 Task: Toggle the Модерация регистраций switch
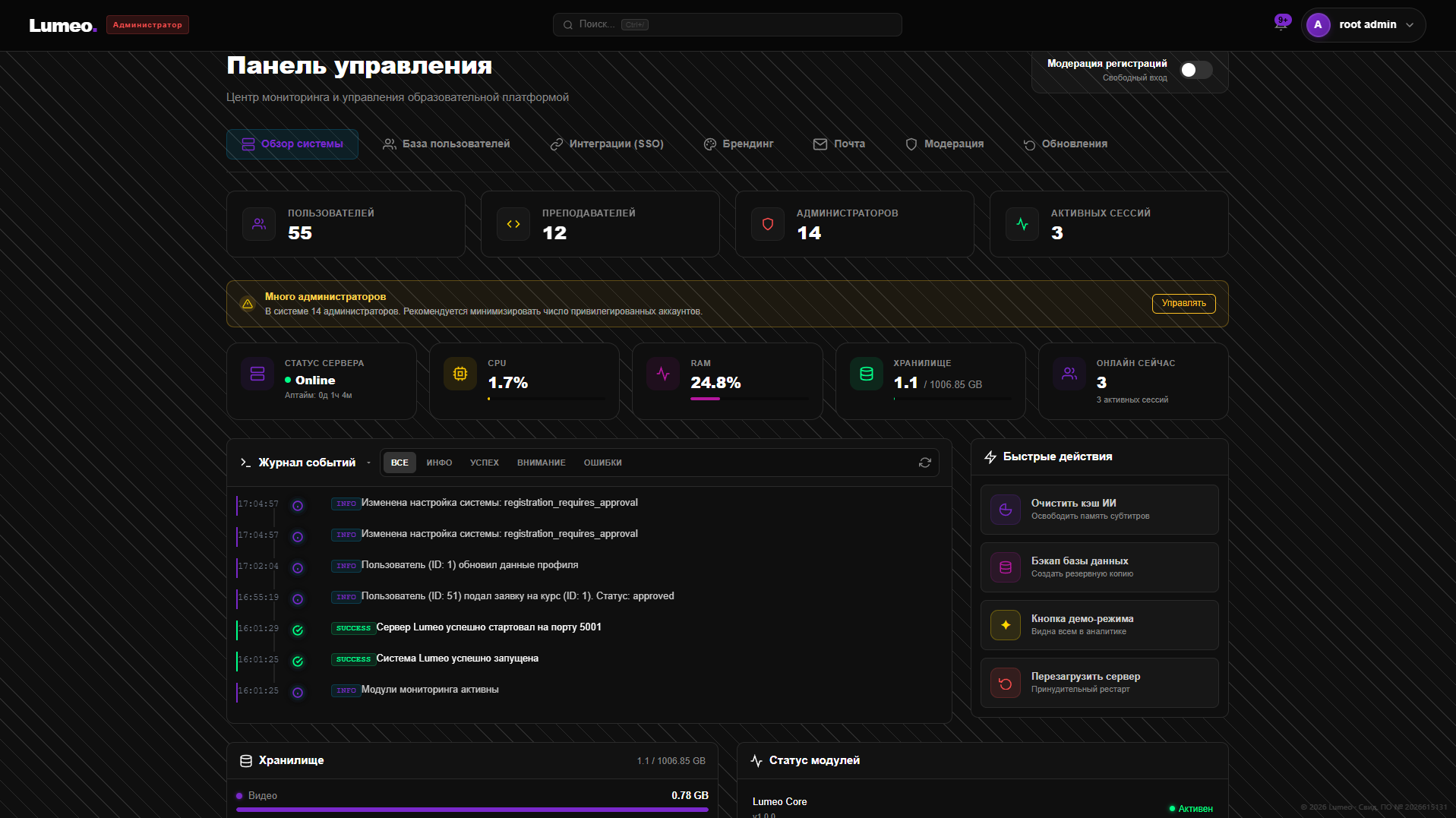[1195, 70]
